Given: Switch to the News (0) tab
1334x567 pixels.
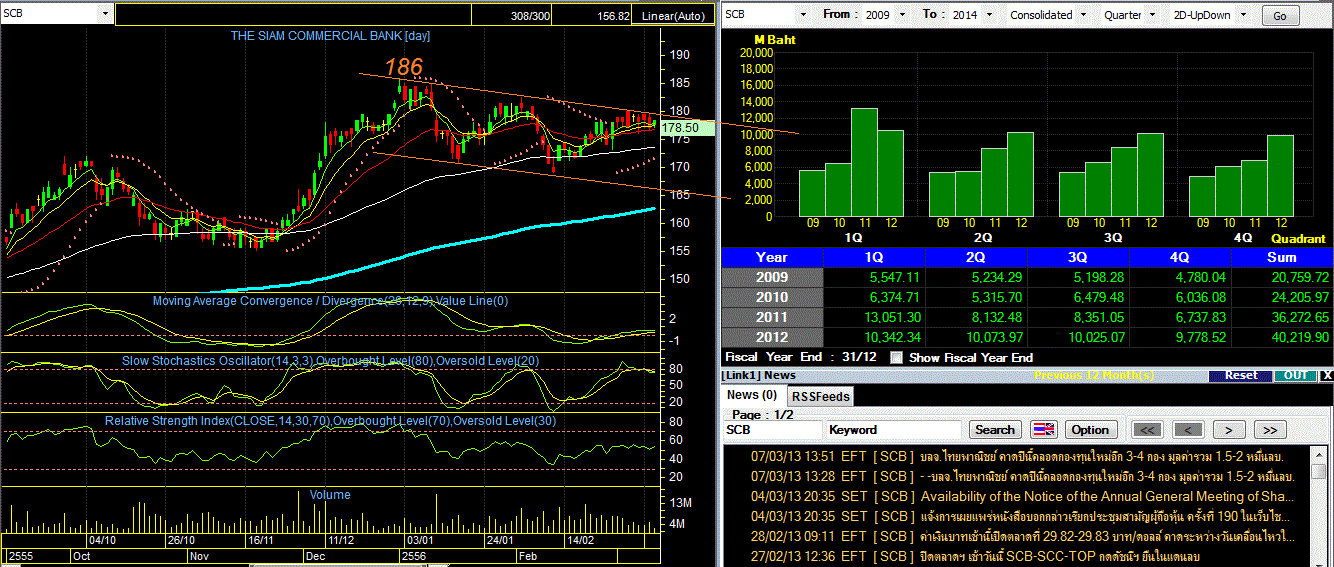Looking at the screenshot, I should (750, 396).
